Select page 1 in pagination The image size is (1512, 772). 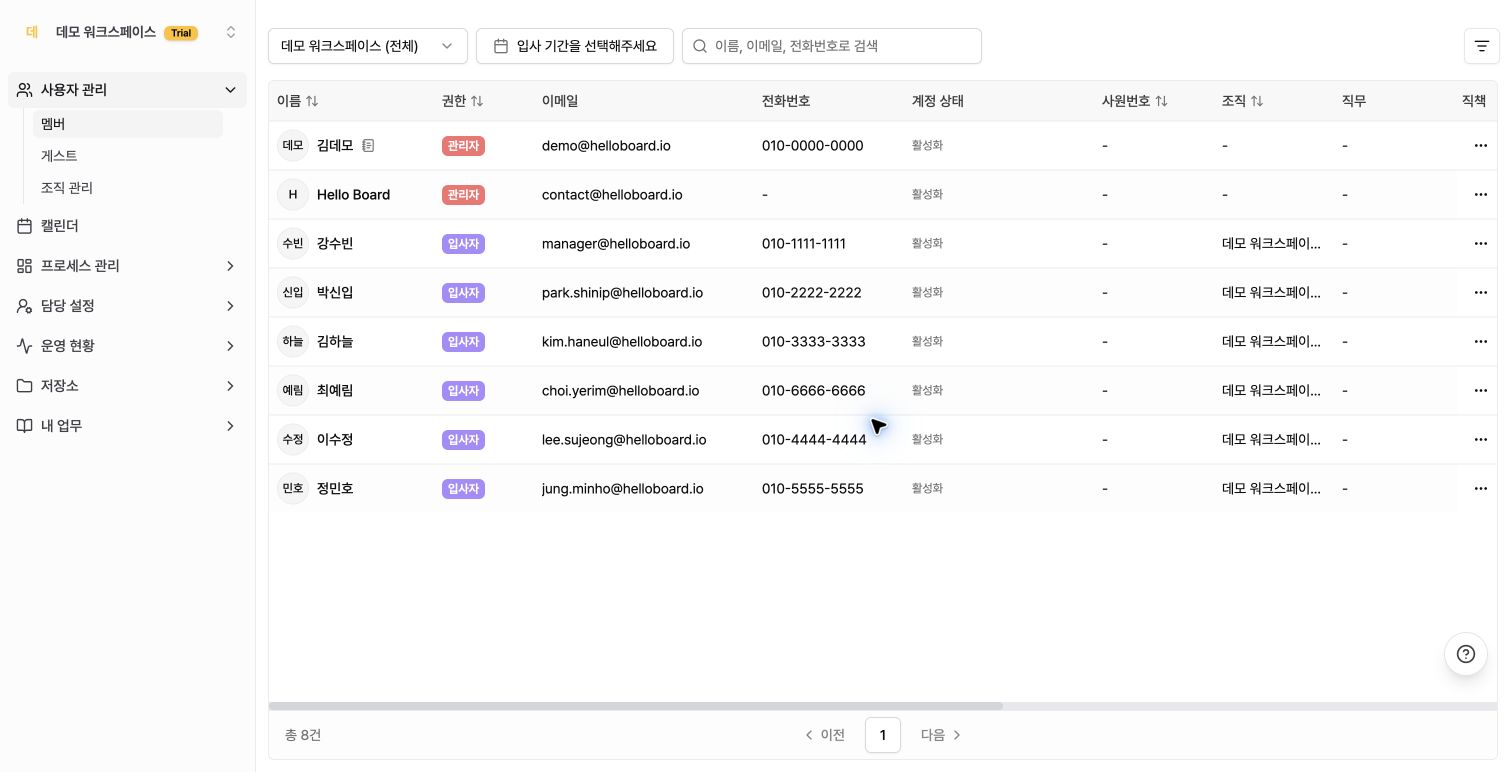tap(883, 735)
